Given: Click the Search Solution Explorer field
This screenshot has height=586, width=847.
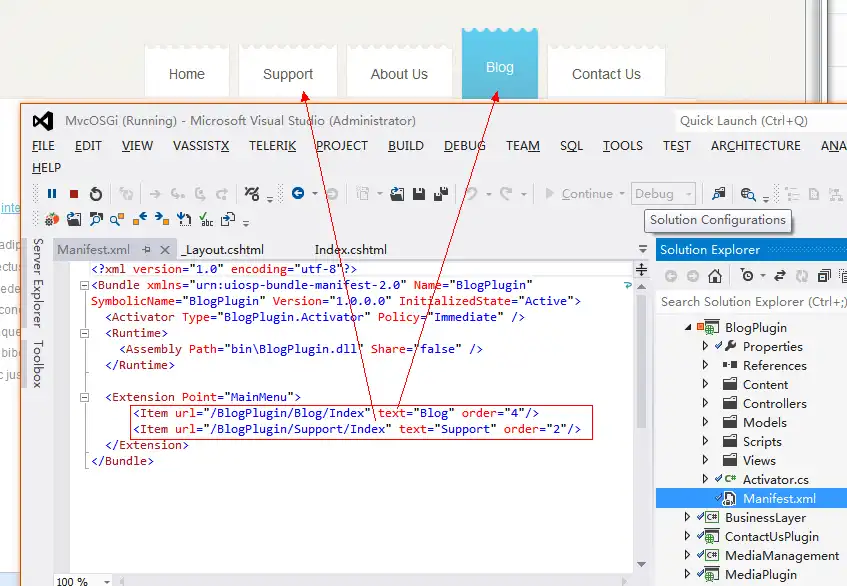Looking at the screenshot, I should (752, 301).
